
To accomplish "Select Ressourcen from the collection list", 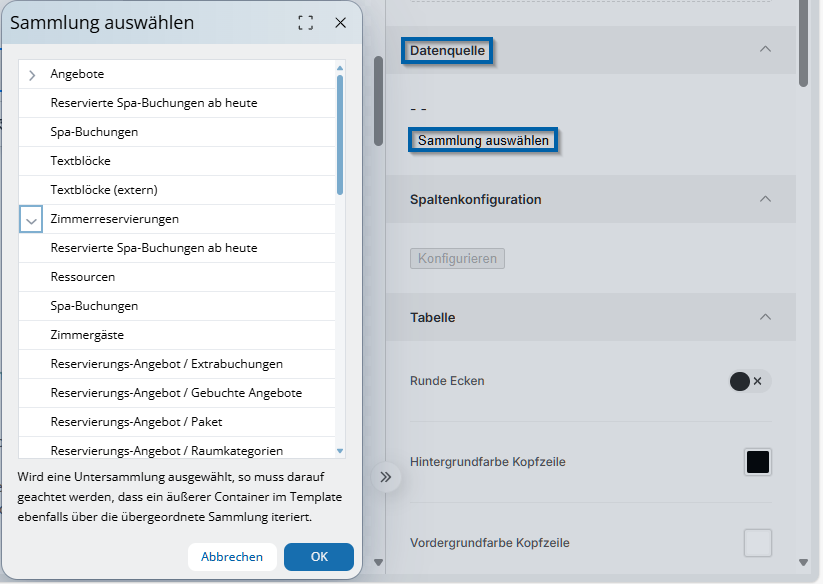I will (83, 277).
